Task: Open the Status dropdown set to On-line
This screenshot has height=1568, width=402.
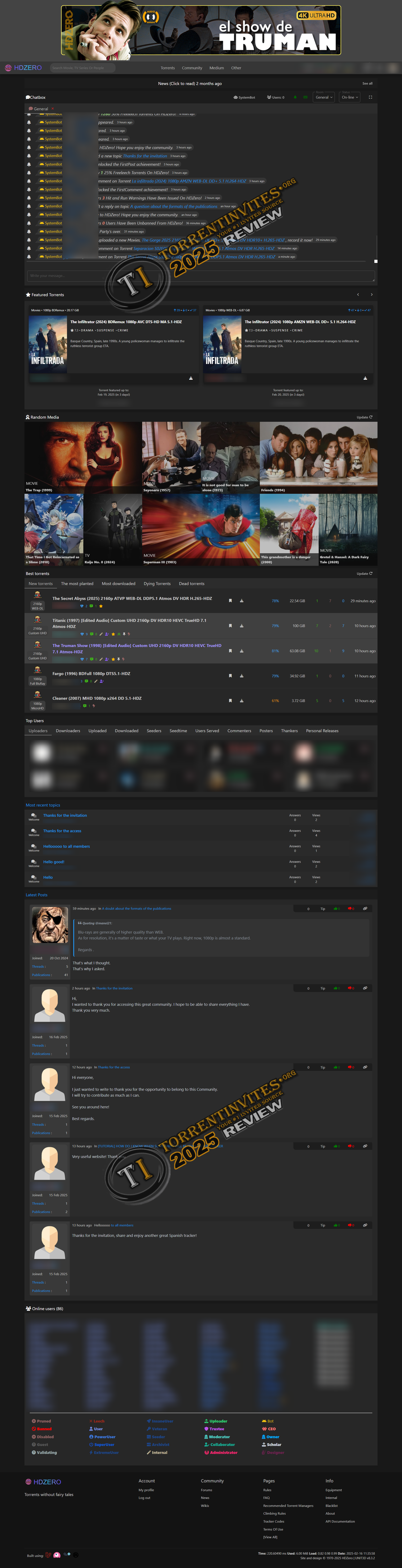Action: 350,97
